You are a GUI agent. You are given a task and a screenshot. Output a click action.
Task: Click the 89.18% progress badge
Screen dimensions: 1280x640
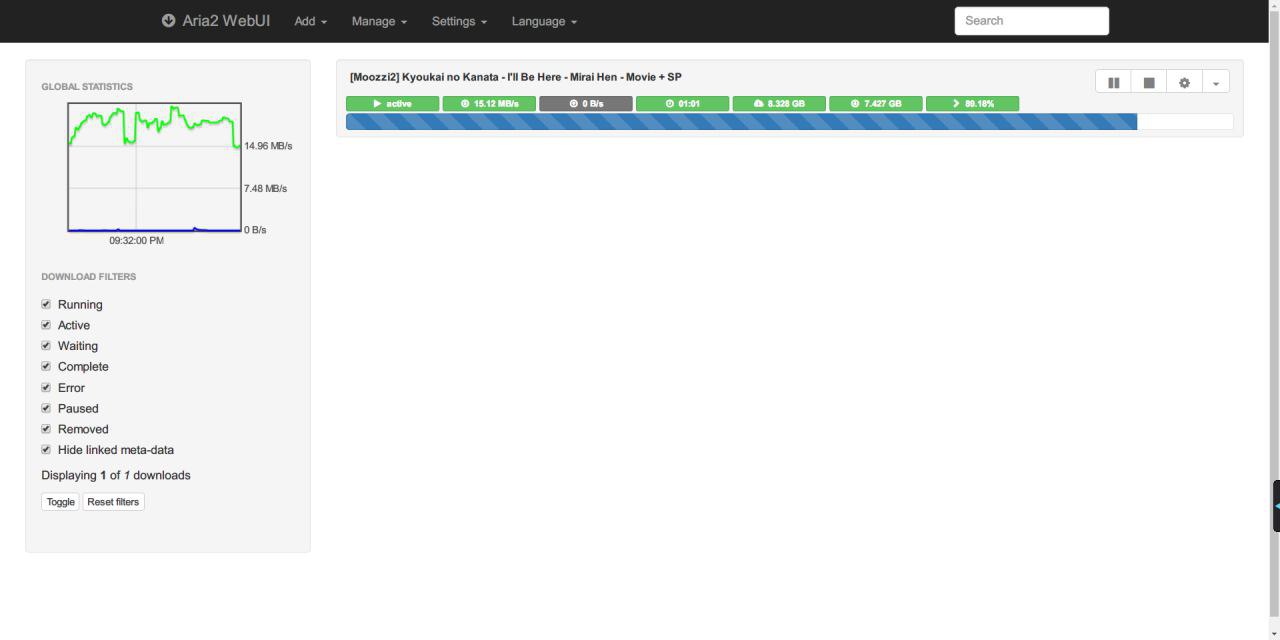972,103
